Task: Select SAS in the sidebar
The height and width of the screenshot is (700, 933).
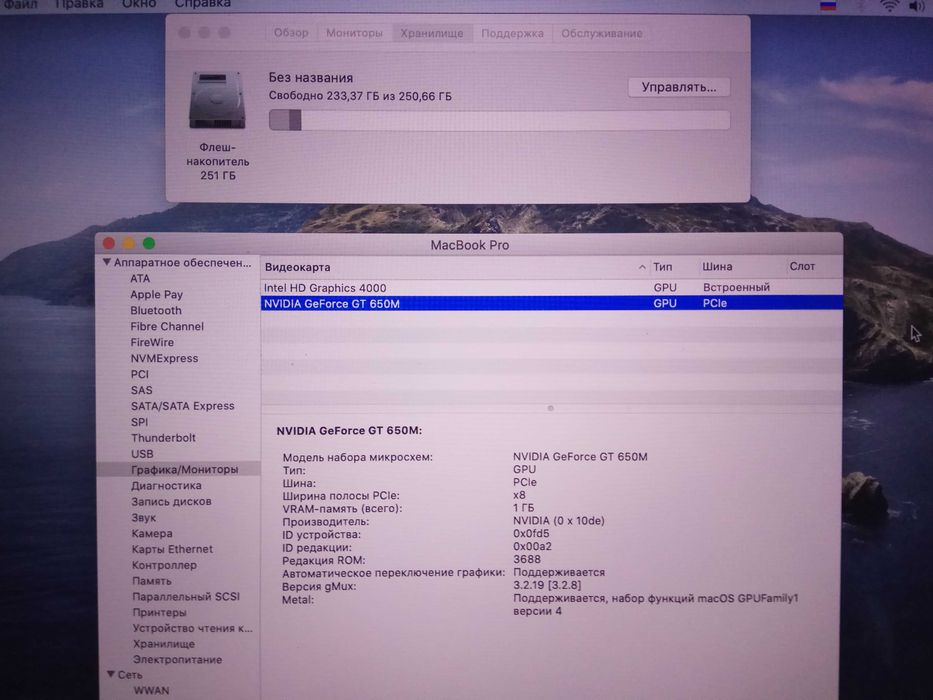Action: [142, 390]
